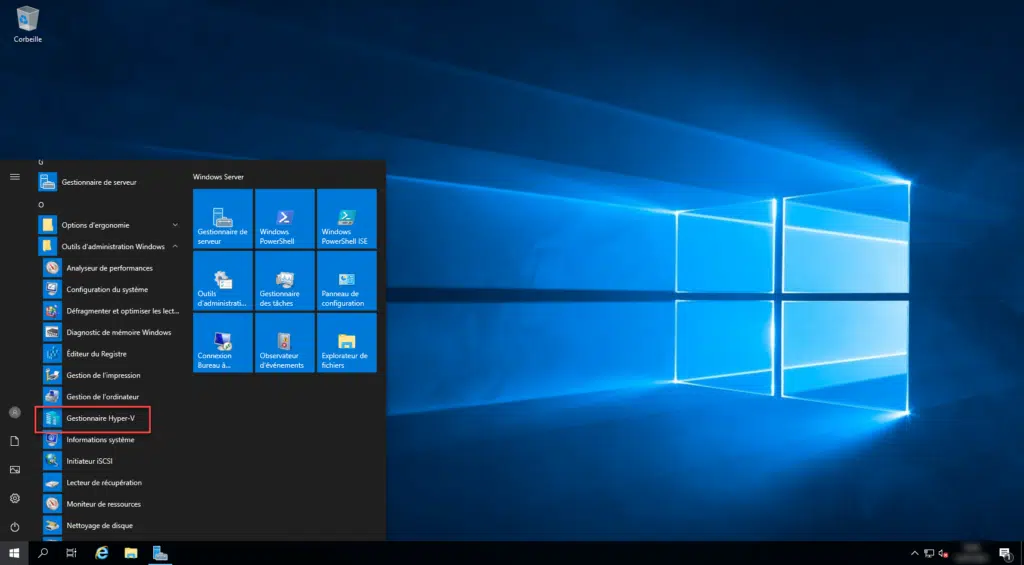This screenshot has height=565, width=1024.
Task: Launch Internet Explorer from taskbar
Action: 101,553
